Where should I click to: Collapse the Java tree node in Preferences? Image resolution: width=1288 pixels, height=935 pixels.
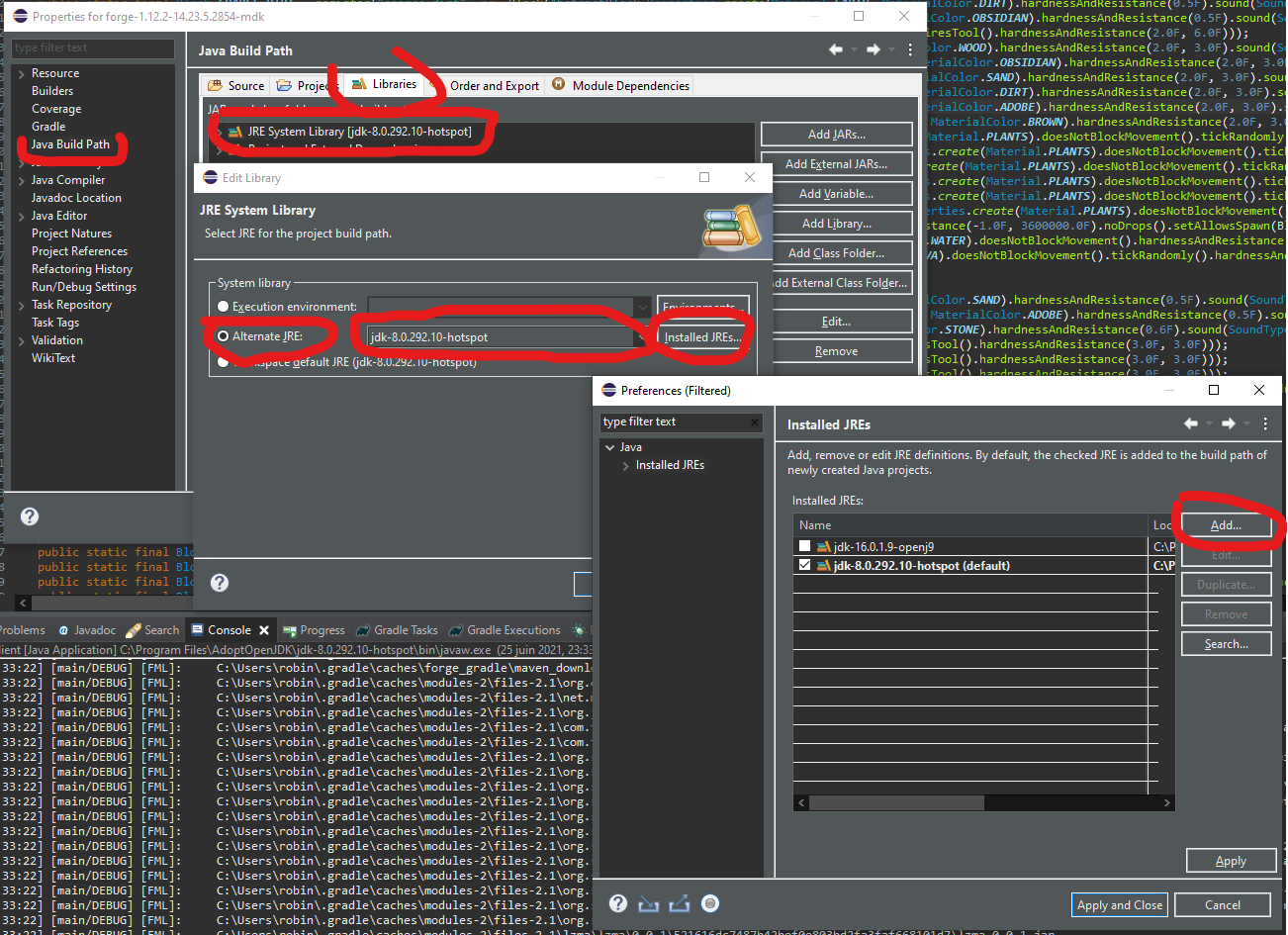[610, 447]
